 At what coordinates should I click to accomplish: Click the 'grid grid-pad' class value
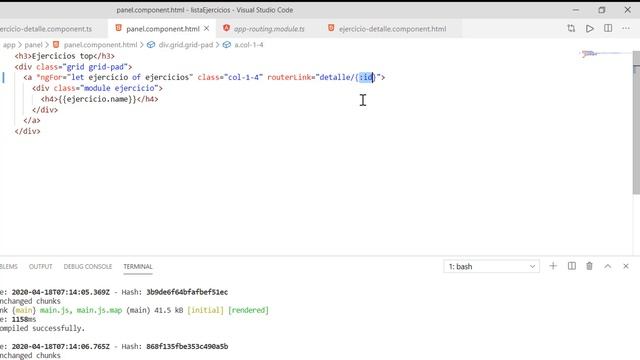coord(97,67)
